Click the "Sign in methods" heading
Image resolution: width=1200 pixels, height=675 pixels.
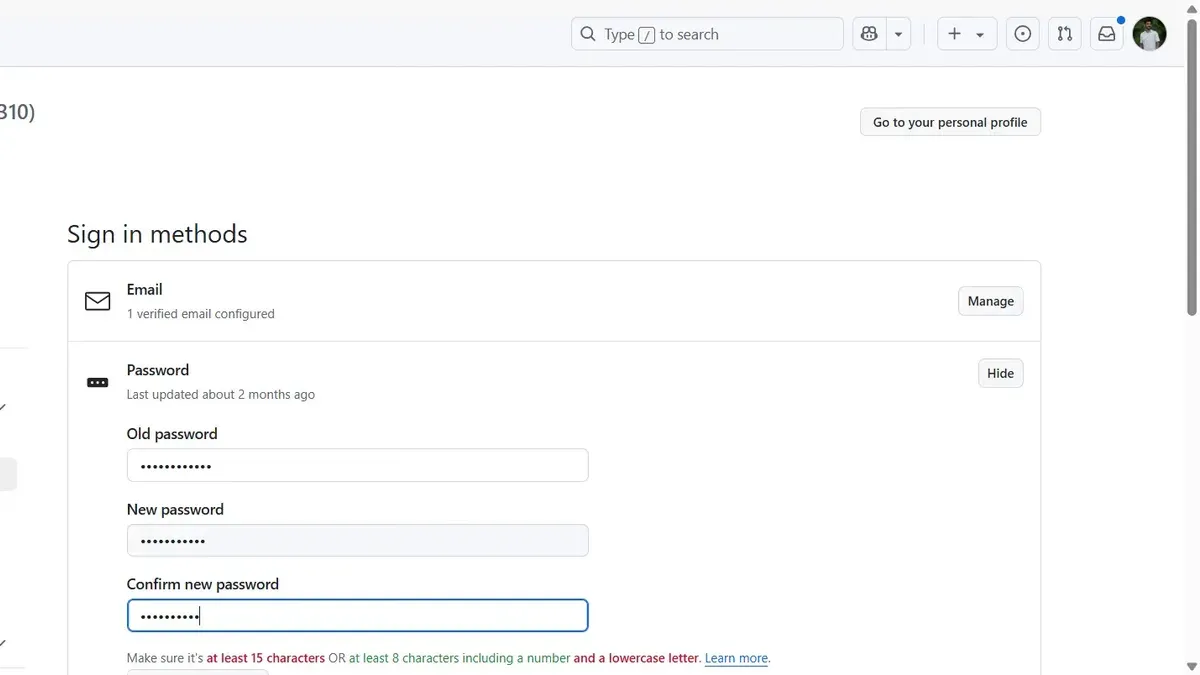157,234
